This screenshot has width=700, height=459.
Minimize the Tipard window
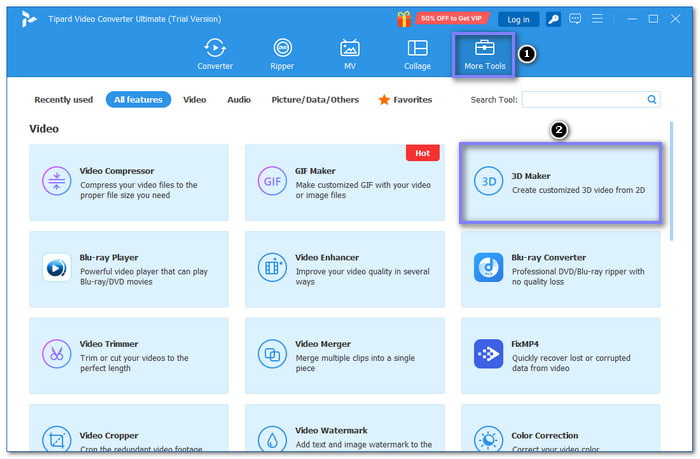632,19
